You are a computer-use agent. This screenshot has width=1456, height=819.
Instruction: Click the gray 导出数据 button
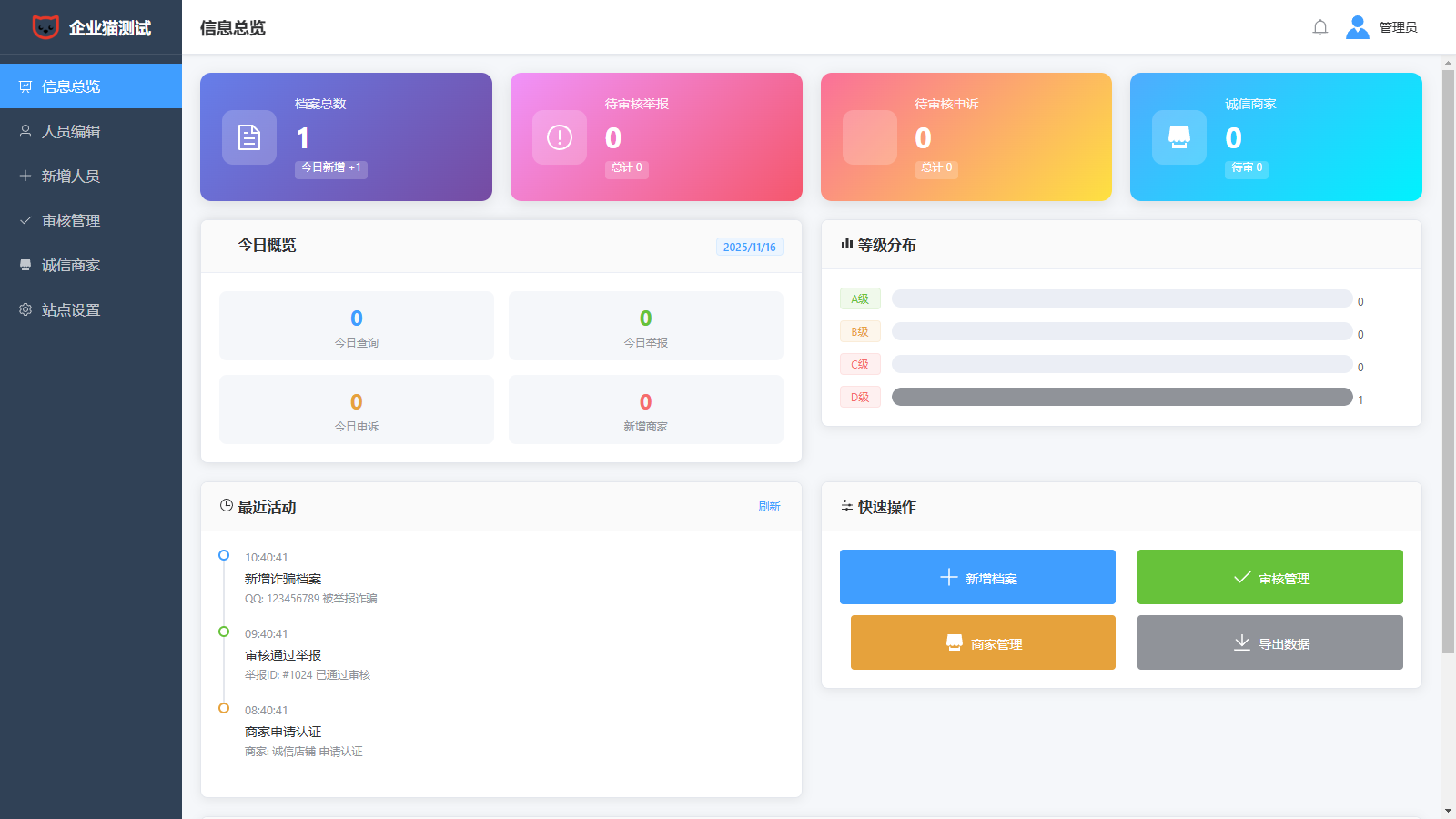click(x=1269, y=642)
